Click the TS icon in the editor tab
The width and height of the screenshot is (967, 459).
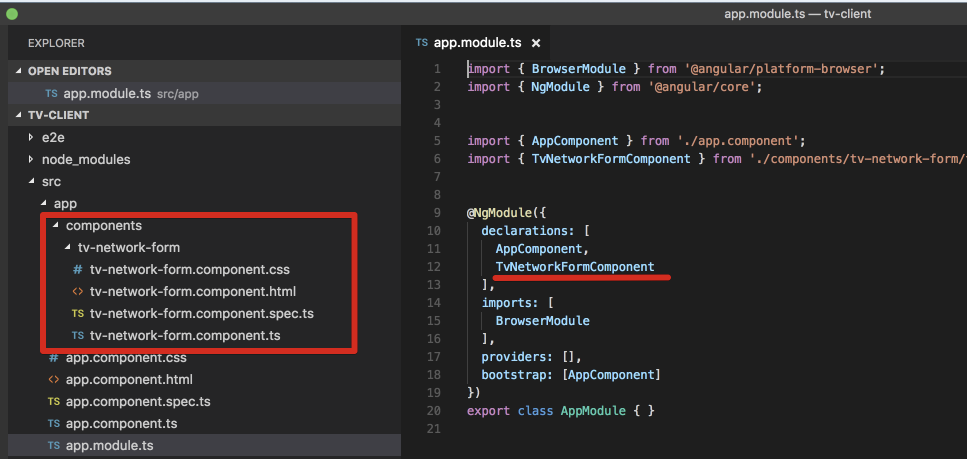421,43
